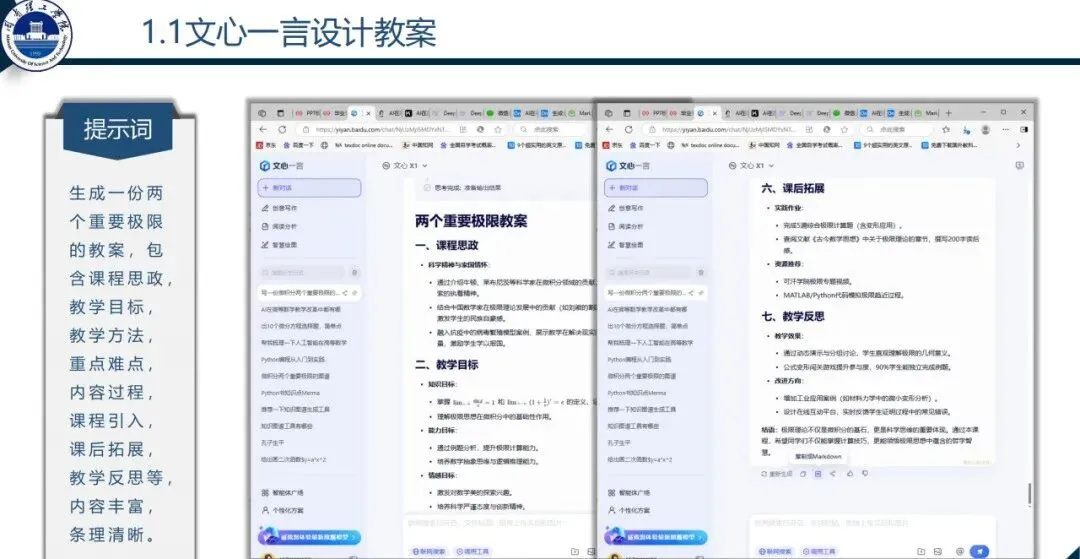Viewport: 1080px width, 559px height.
Task: Click 新对话 button in left window
Action: (x=309, y=188)
